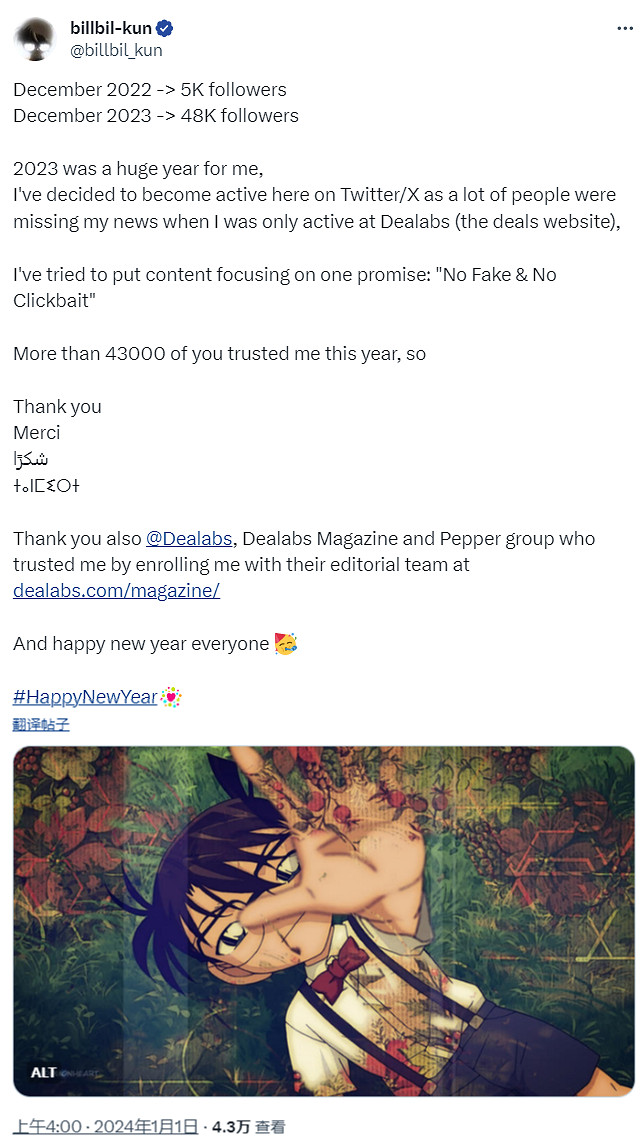Show the image ALT description badge
The image size is (643, 1147).
[43, 1072]
